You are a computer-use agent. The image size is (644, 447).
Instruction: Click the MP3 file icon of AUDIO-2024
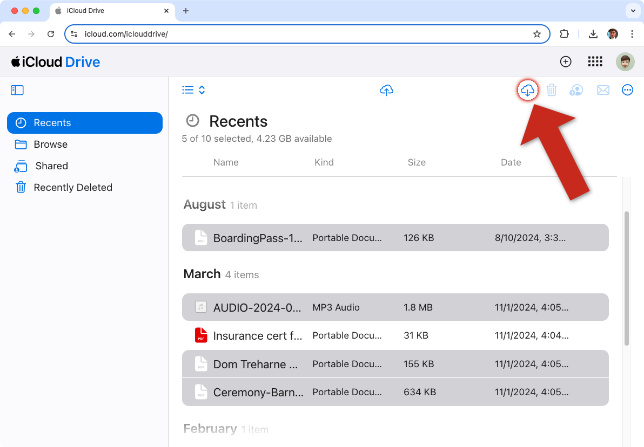(x=201, y=307)
